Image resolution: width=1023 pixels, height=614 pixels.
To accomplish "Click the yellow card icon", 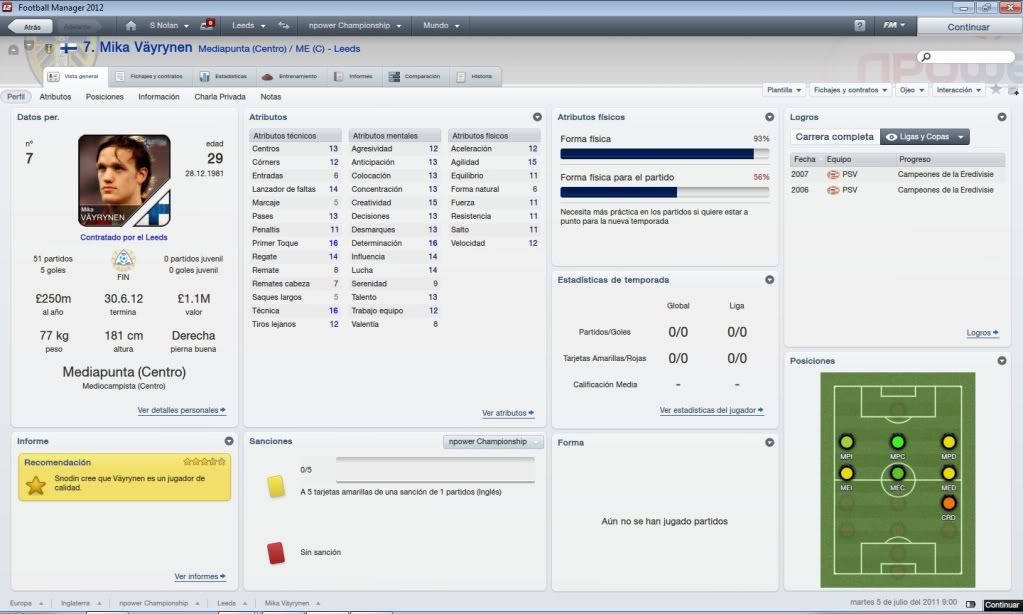I will point(276,486).
